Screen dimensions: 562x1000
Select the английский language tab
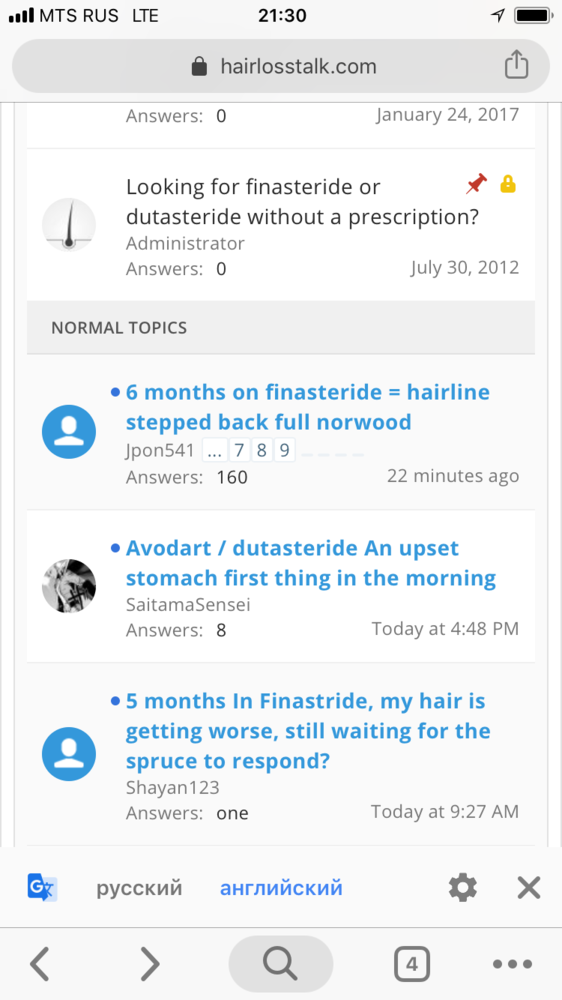coord(281,887)
